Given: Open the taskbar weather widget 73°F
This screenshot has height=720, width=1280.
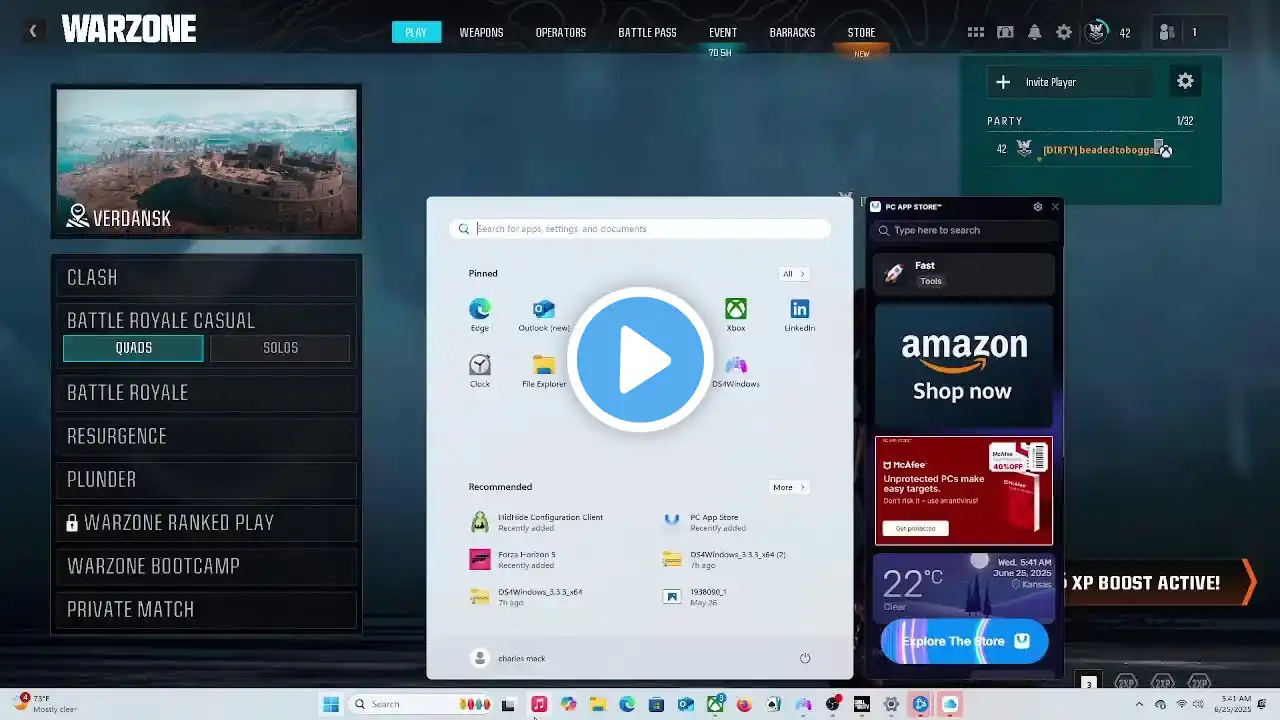Looking at the screenshot, I should pos(47,704).
